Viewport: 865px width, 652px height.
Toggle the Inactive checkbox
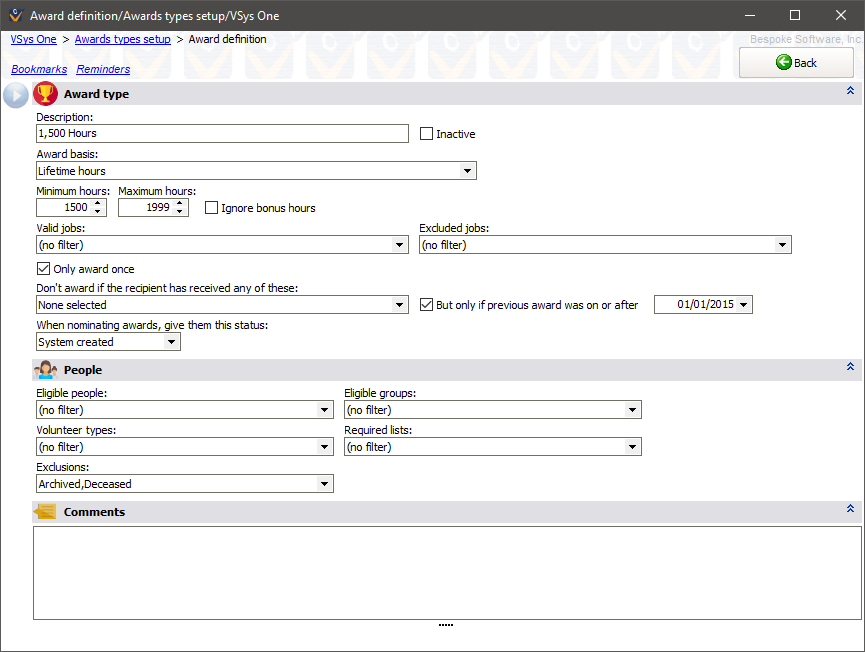427,134
